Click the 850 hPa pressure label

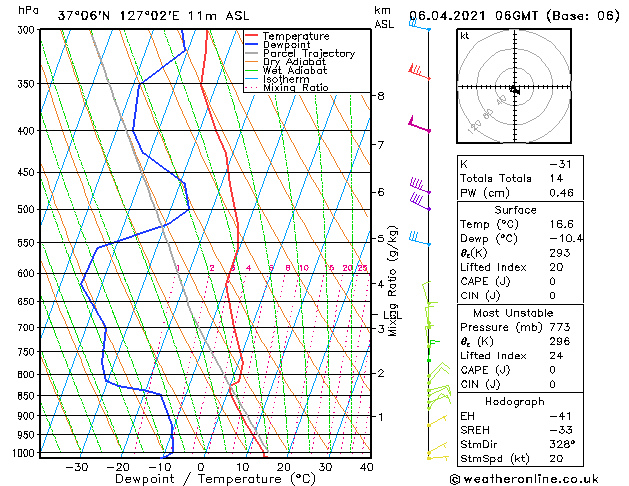[x=28, y=396]
